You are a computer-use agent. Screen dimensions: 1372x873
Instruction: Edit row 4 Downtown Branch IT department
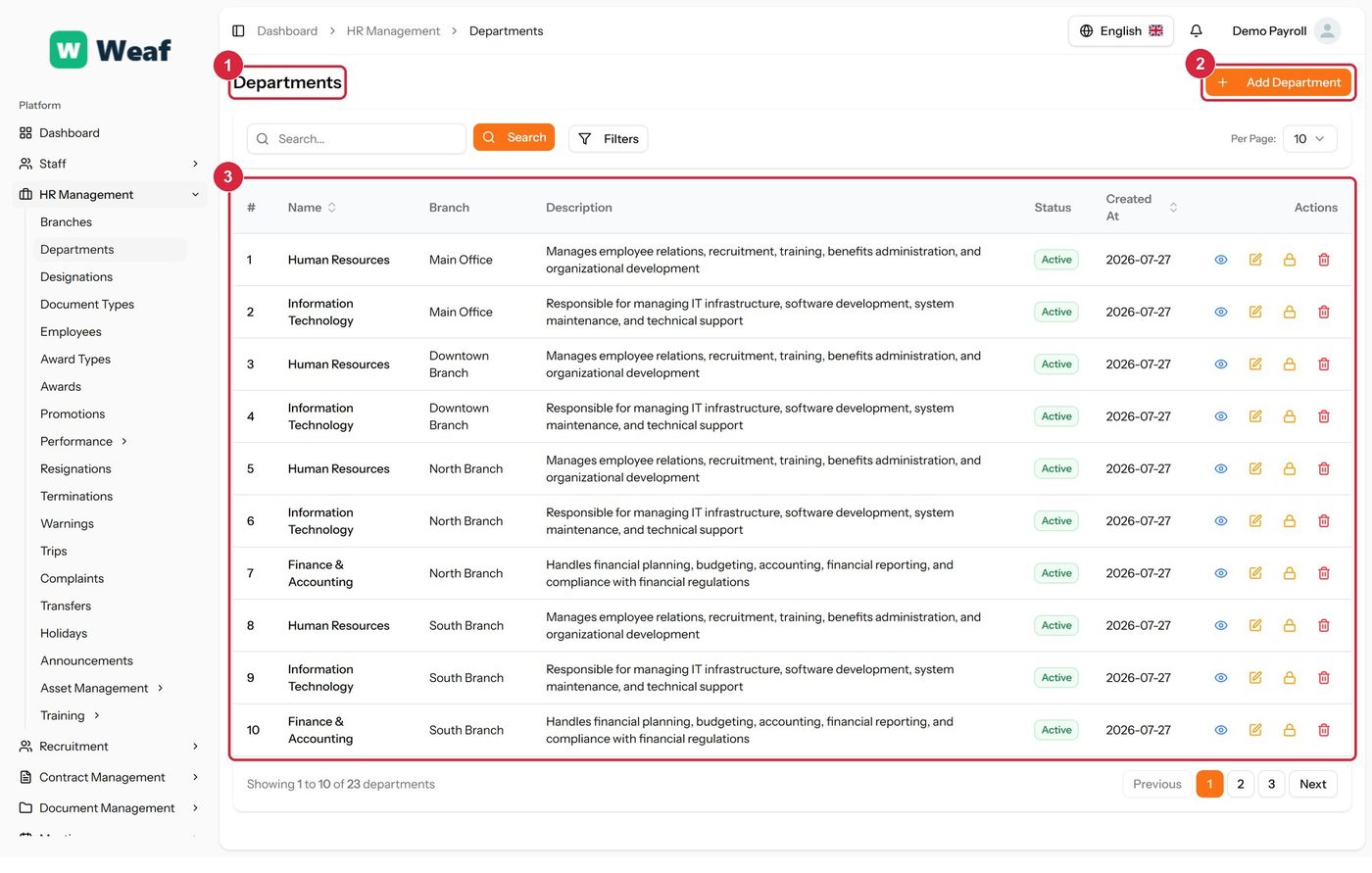(x=1255, y=416)
